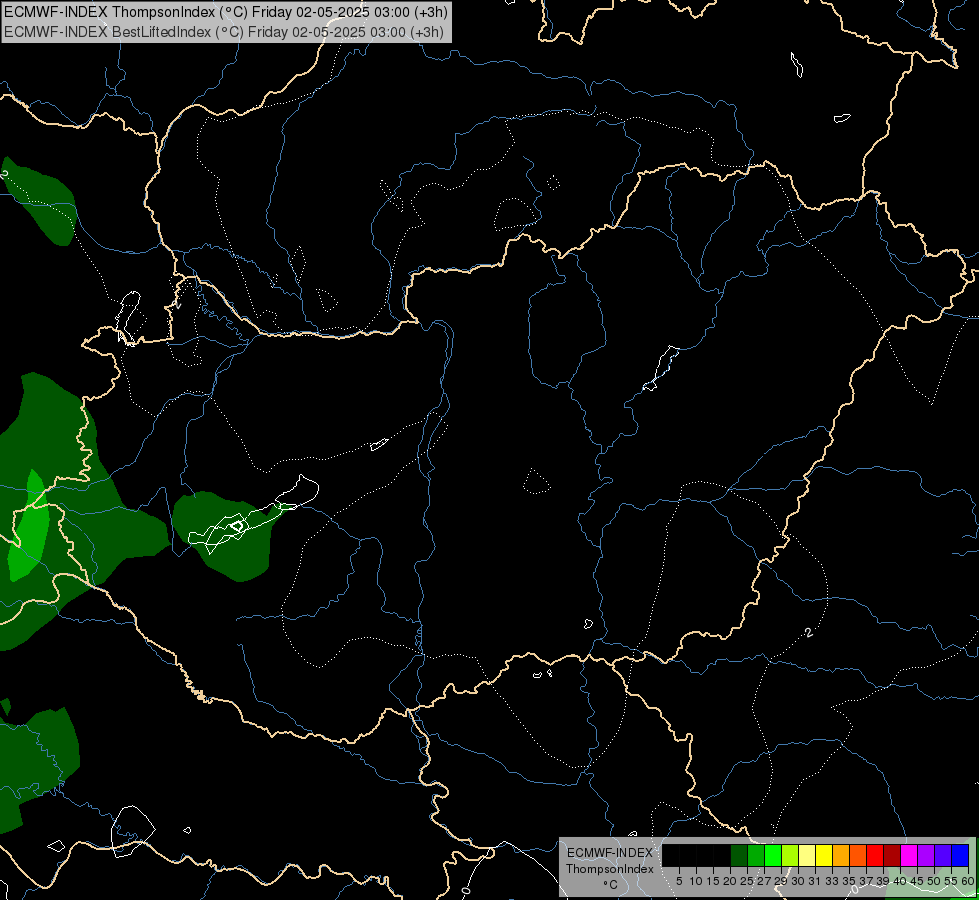Select the blue 55–60 legend swatch
Image resolution: width=979 pixels, height=900 pixels.
coord(960,855)
